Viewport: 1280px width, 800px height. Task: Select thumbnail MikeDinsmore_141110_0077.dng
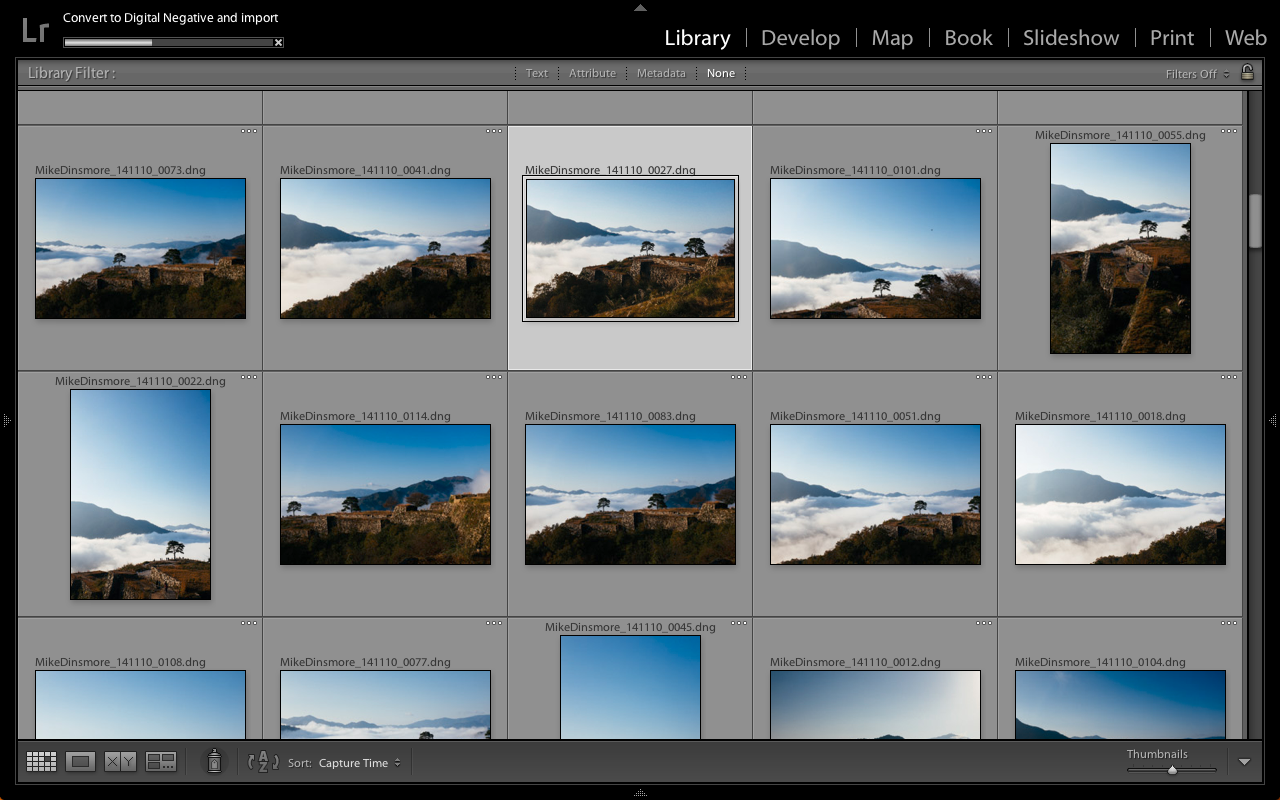(385, 705)
